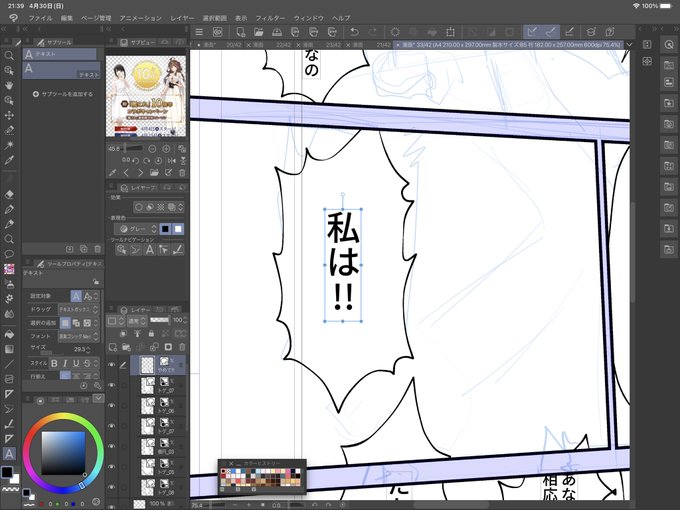Select the Fill bucket tool
This screenshot has width=680, height=510.
[x=9, y=334]
